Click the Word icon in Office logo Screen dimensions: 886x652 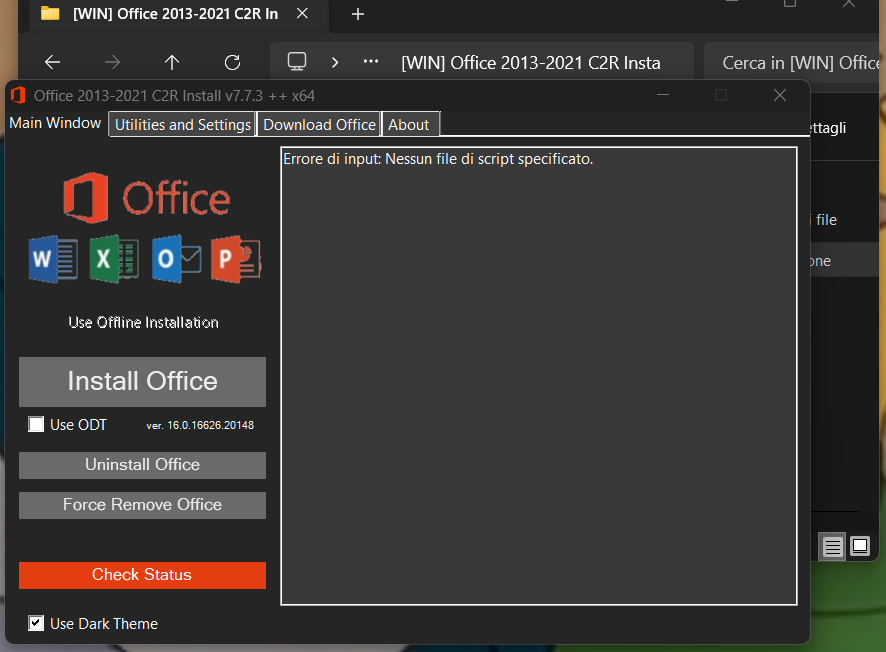(52, 259)
